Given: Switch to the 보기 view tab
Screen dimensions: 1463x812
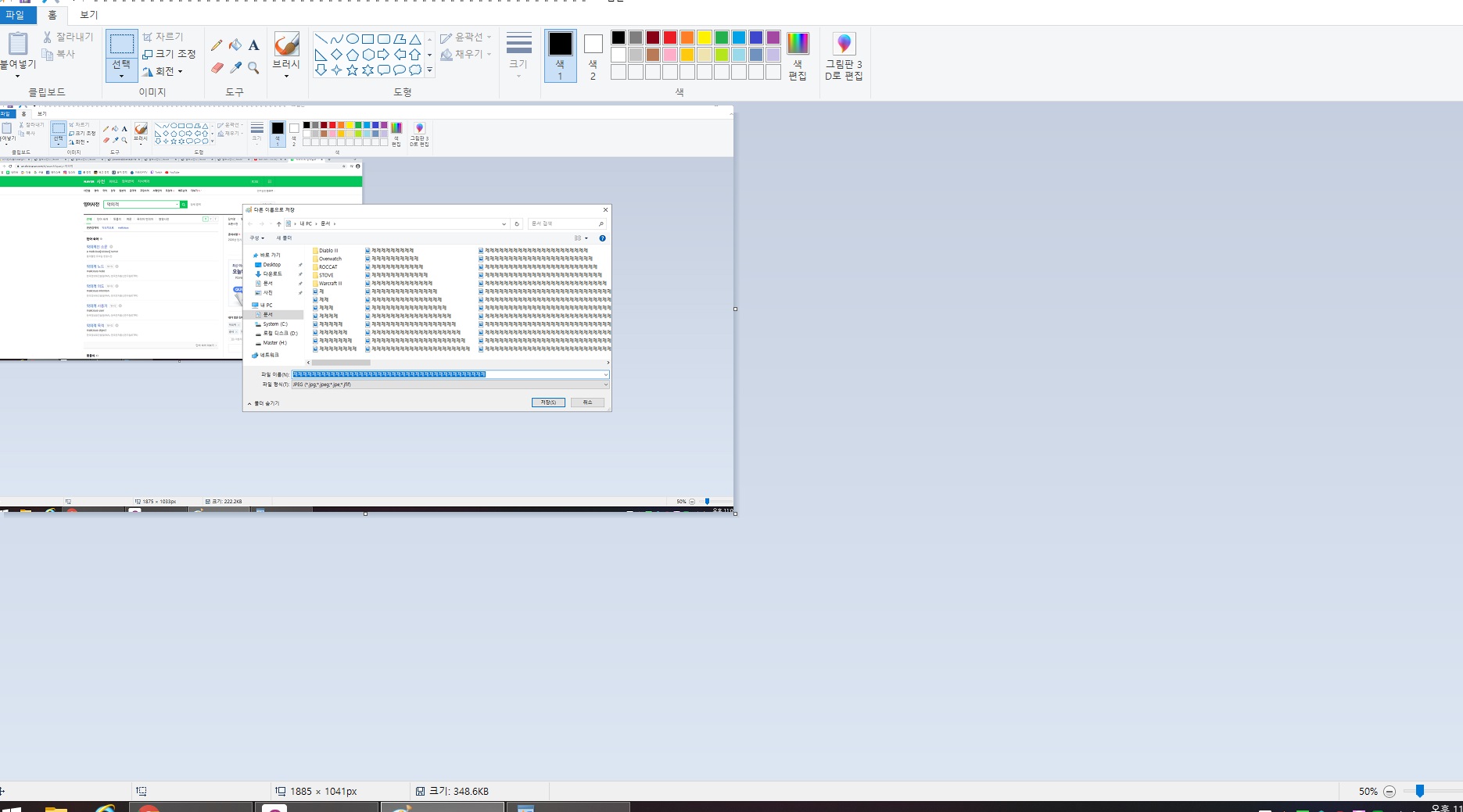Looking at the screenshot, I should tap(89, 15).
